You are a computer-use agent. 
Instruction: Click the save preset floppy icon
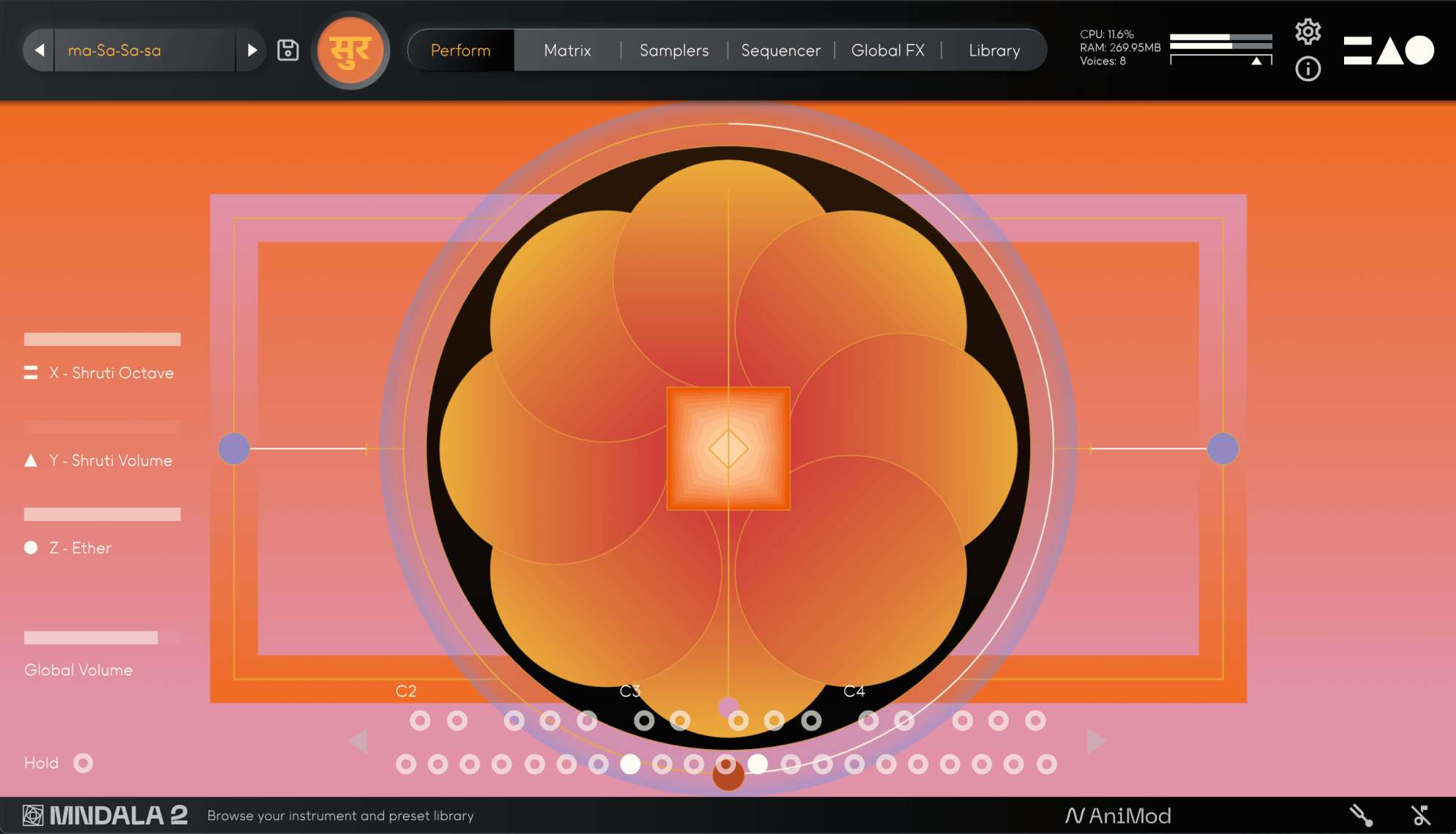(288, 50)
